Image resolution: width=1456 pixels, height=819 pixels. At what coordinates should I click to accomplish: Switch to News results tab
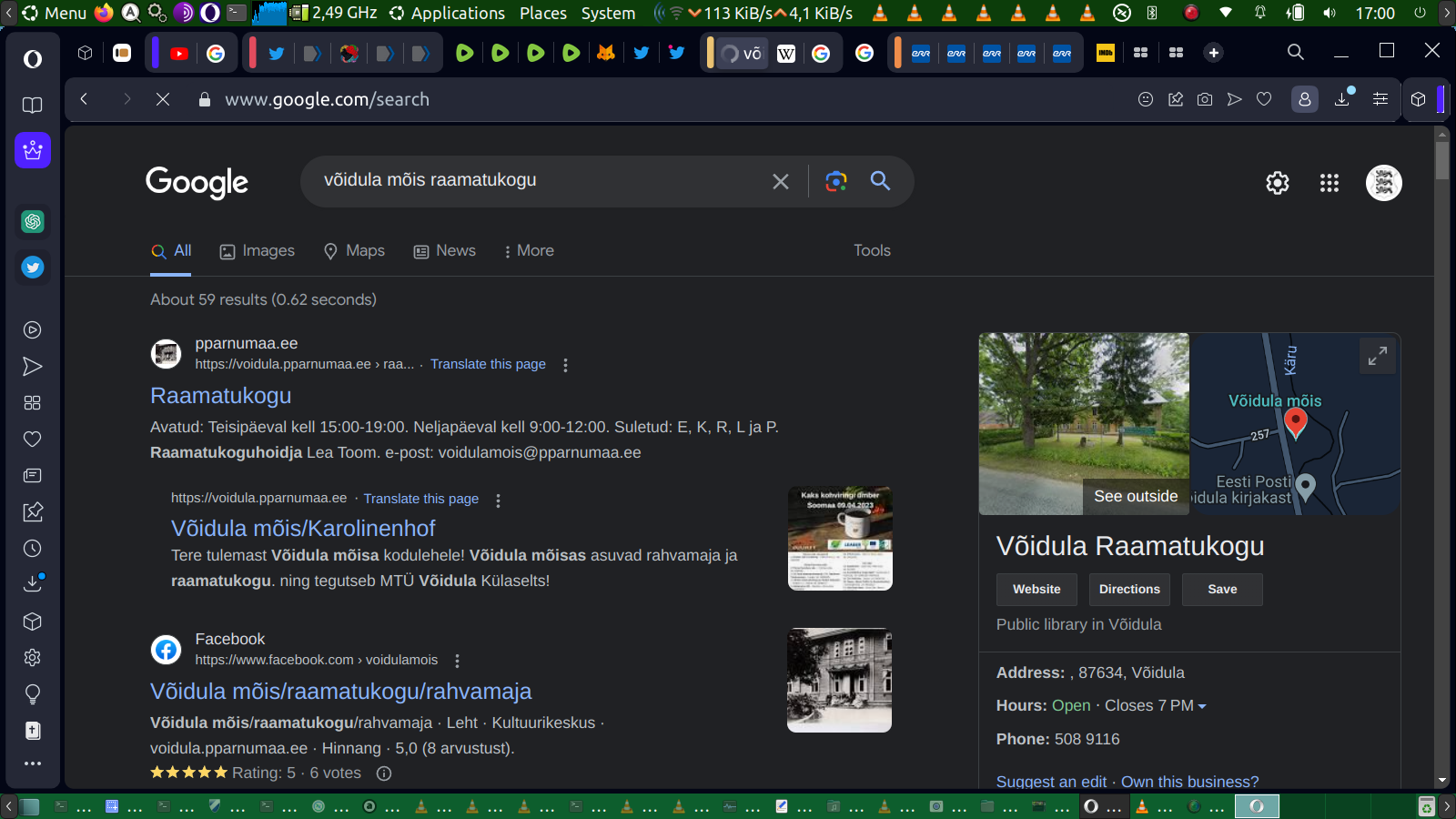(445, 251)
